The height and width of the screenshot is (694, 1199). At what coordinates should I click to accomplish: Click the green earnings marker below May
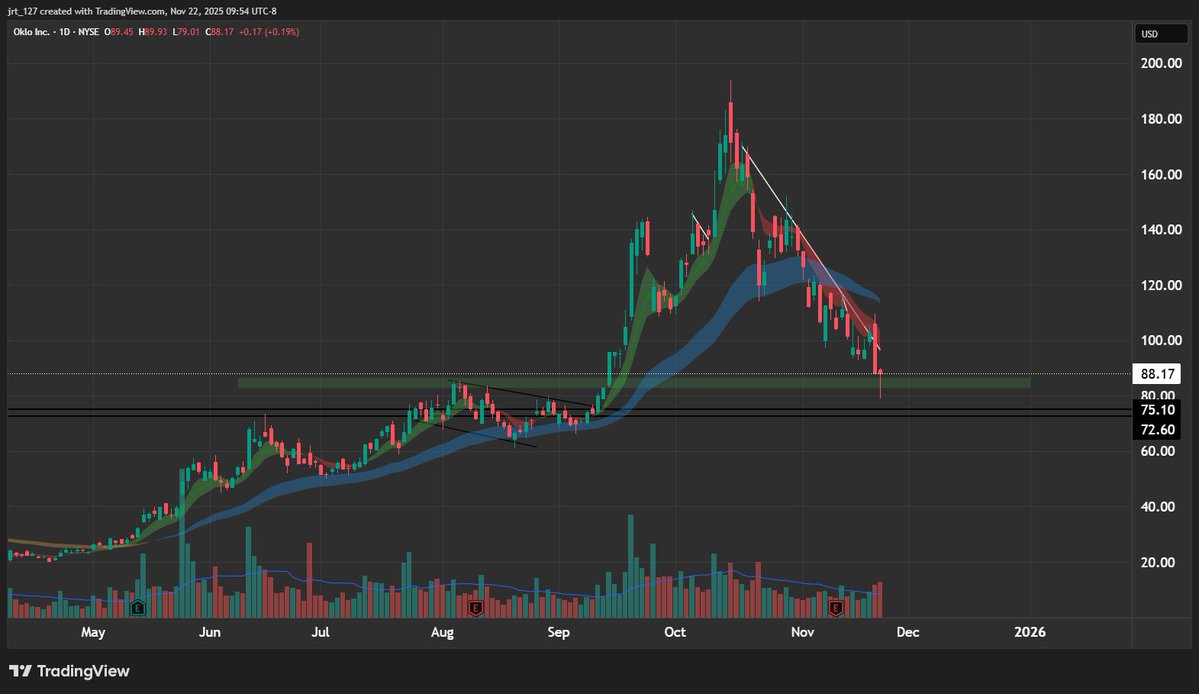pyautogui.click(x=138, y=606)
